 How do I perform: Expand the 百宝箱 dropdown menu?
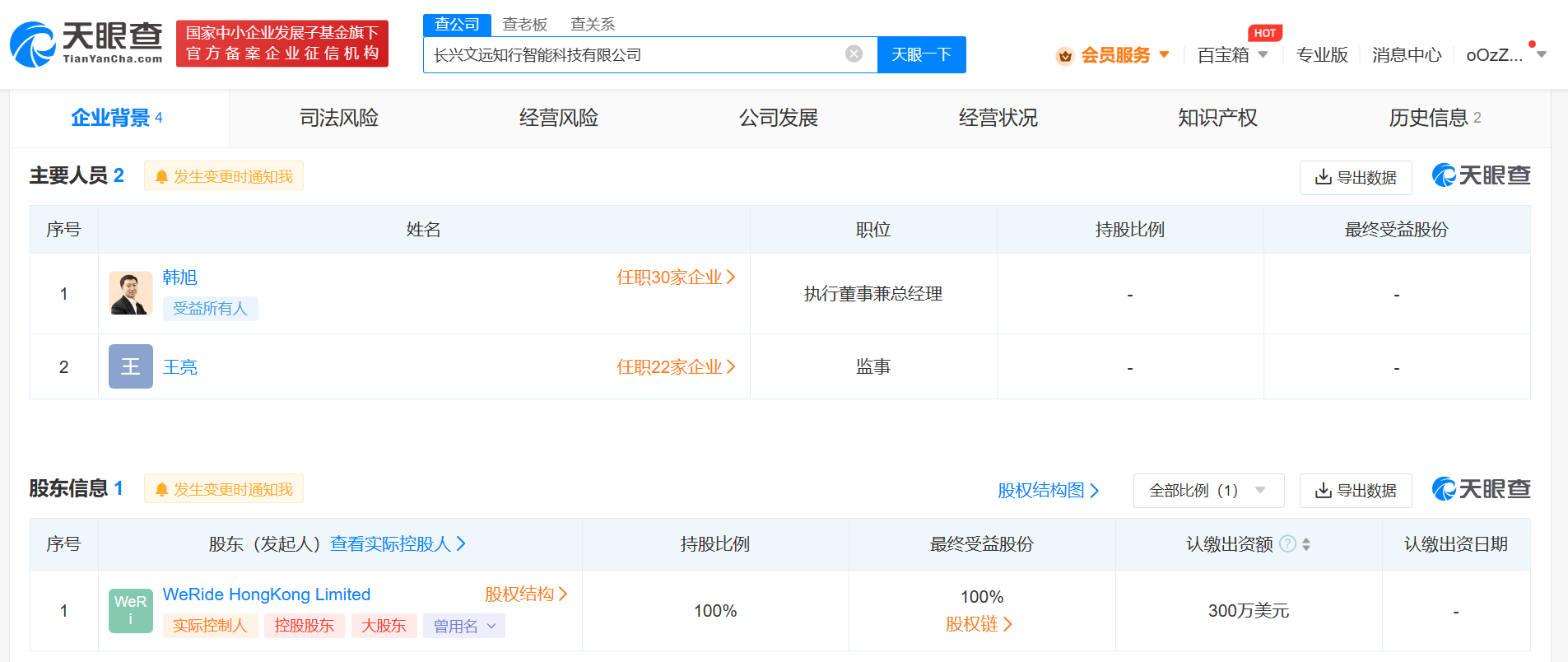coord(1263,54)
